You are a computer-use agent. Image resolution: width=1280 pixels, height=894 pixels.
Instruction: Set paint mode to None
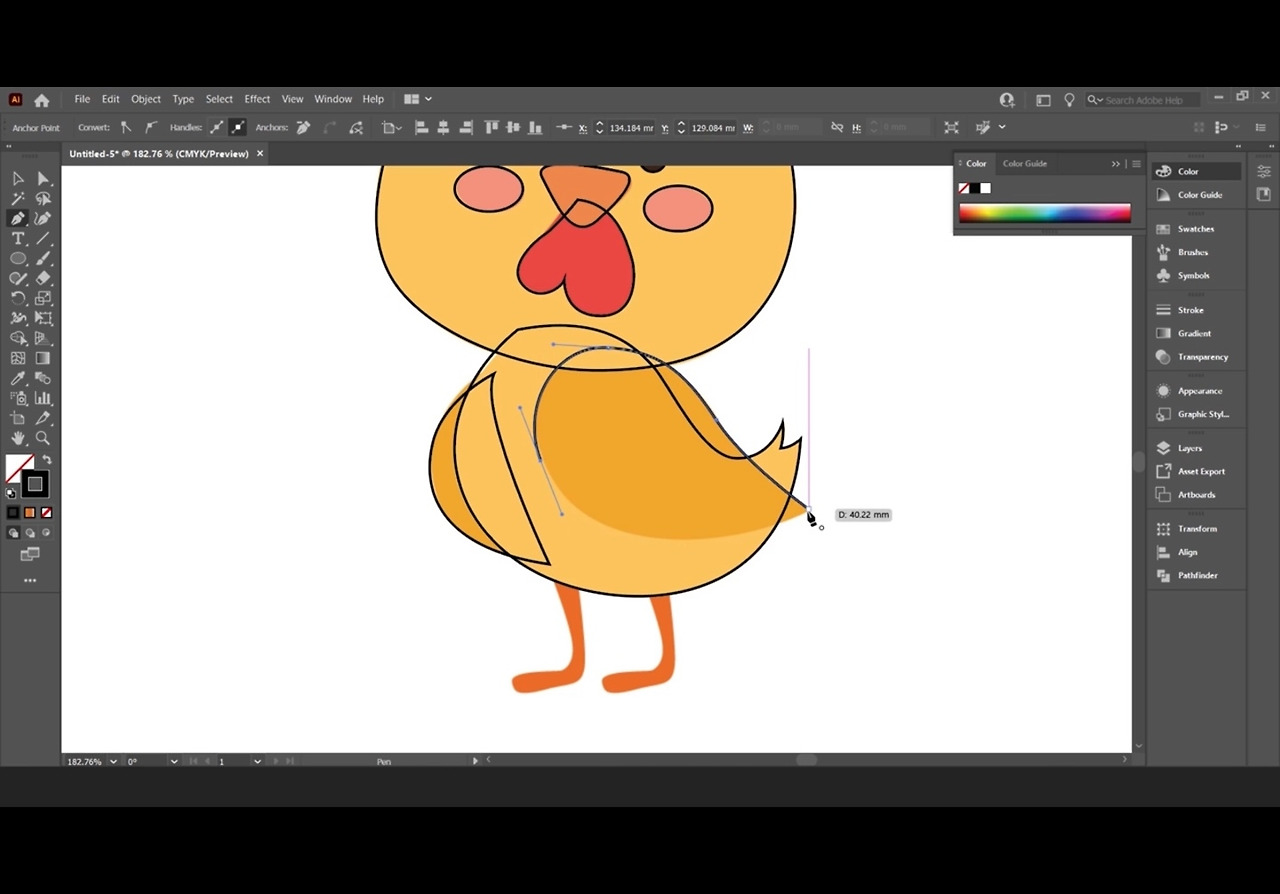click(46, 513)
